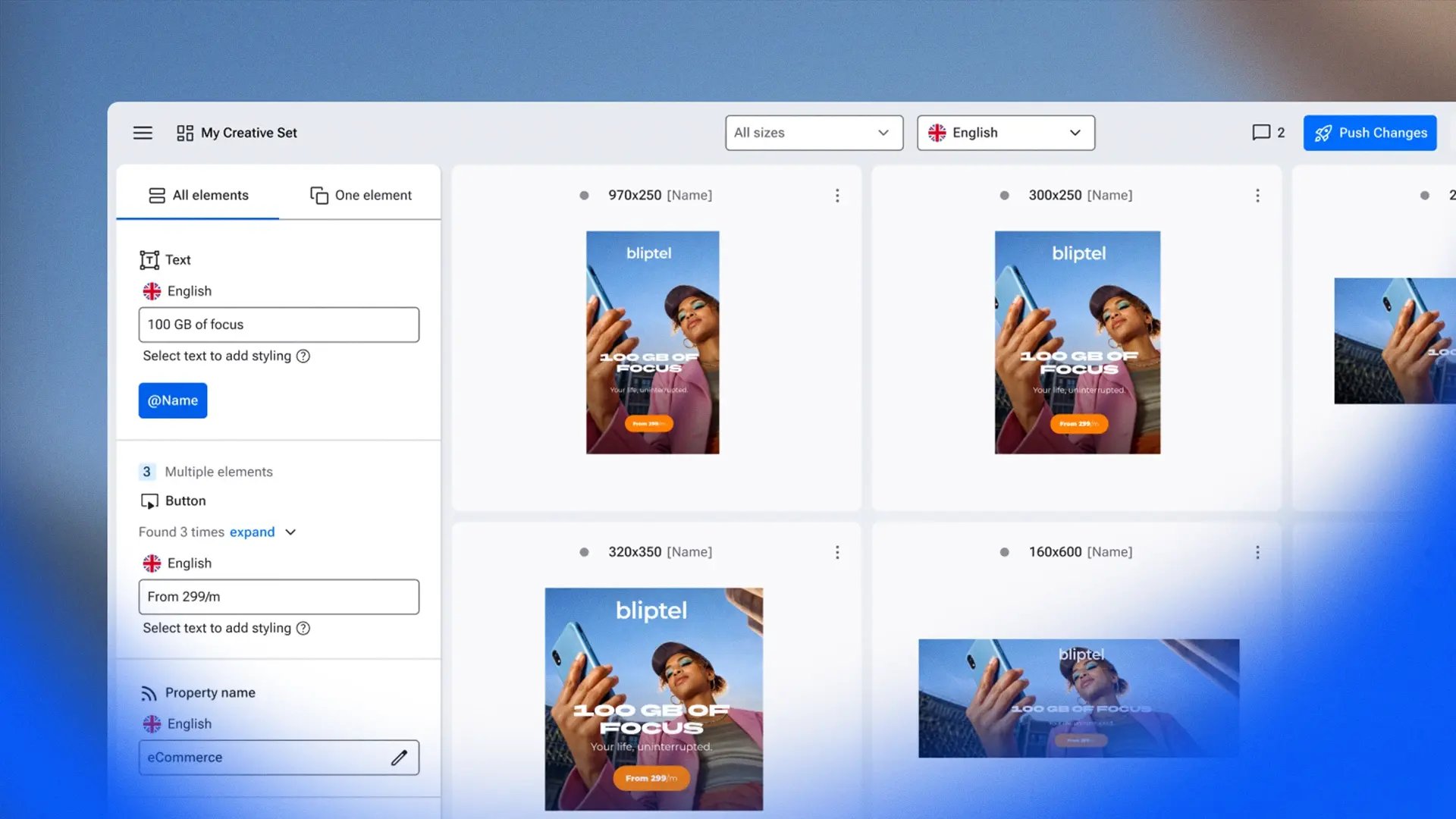Click help icon under 100 GB text field
The height and width of the screenshot is (819, 1456).
303,356
